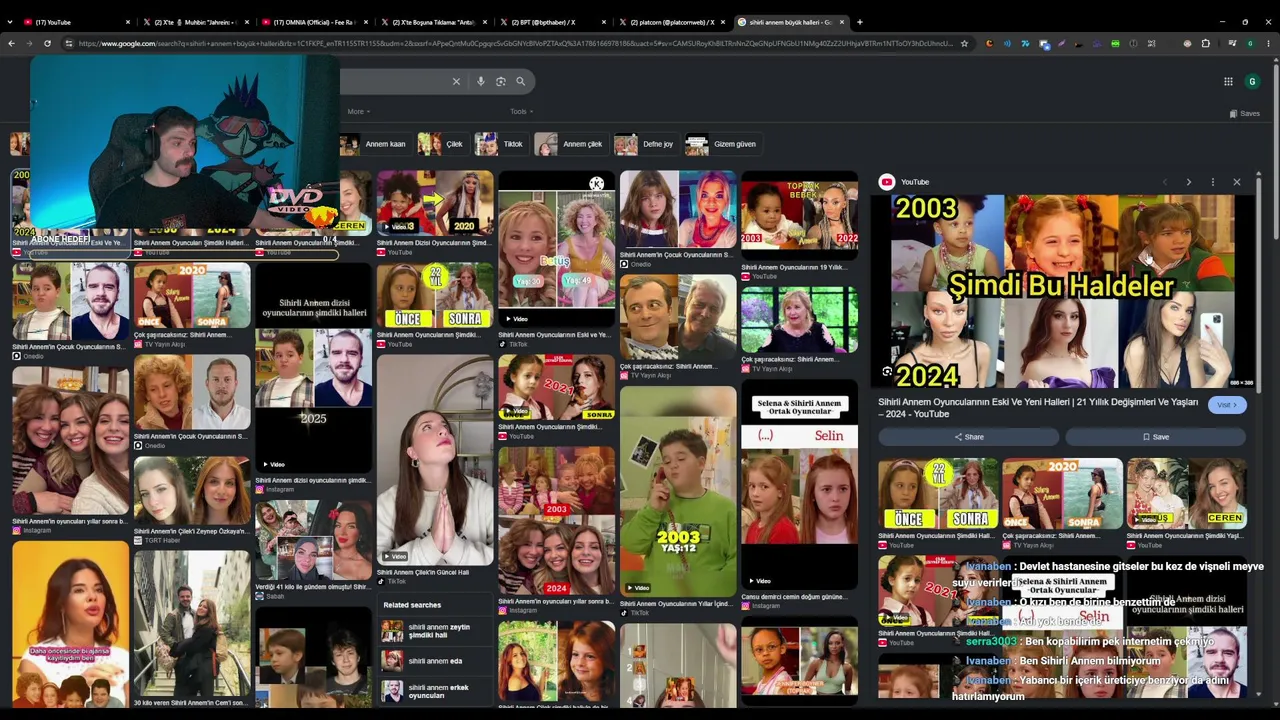Open the YouTube source icon in preview header
The width and height of the screenshot is (1280, 720).
(887, 182)
